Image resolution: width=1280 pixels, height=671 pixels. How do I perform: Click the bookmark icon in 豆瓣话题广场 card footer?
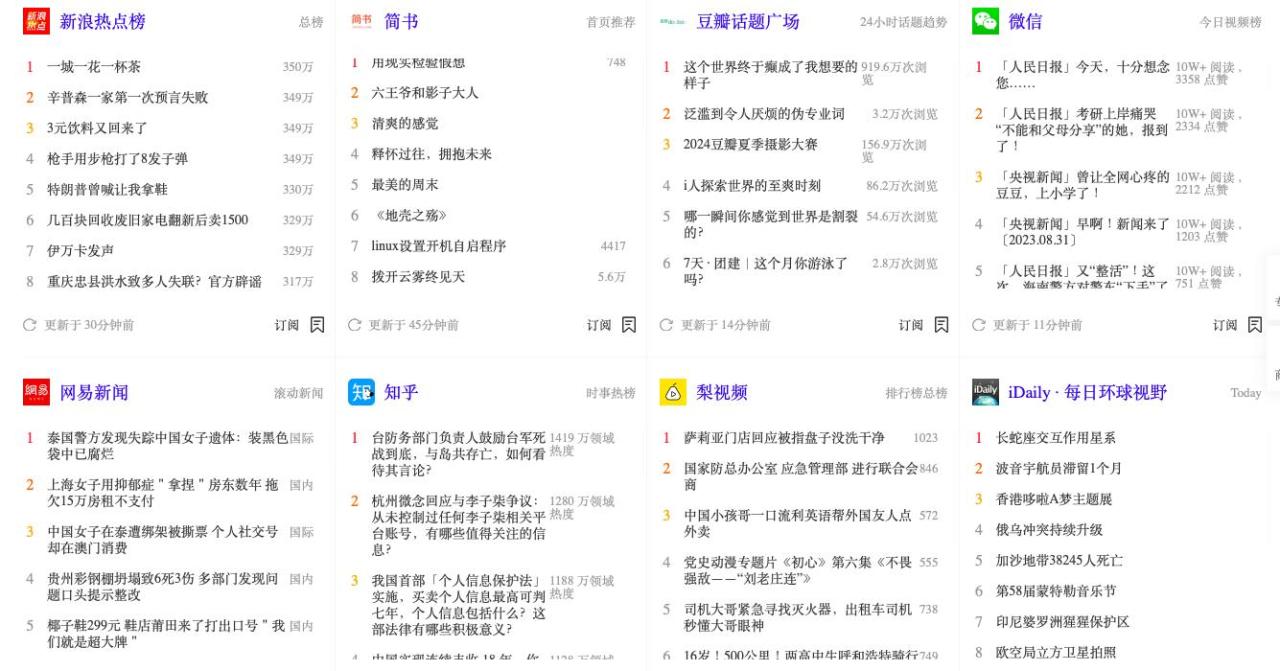(x=941, y=324)
